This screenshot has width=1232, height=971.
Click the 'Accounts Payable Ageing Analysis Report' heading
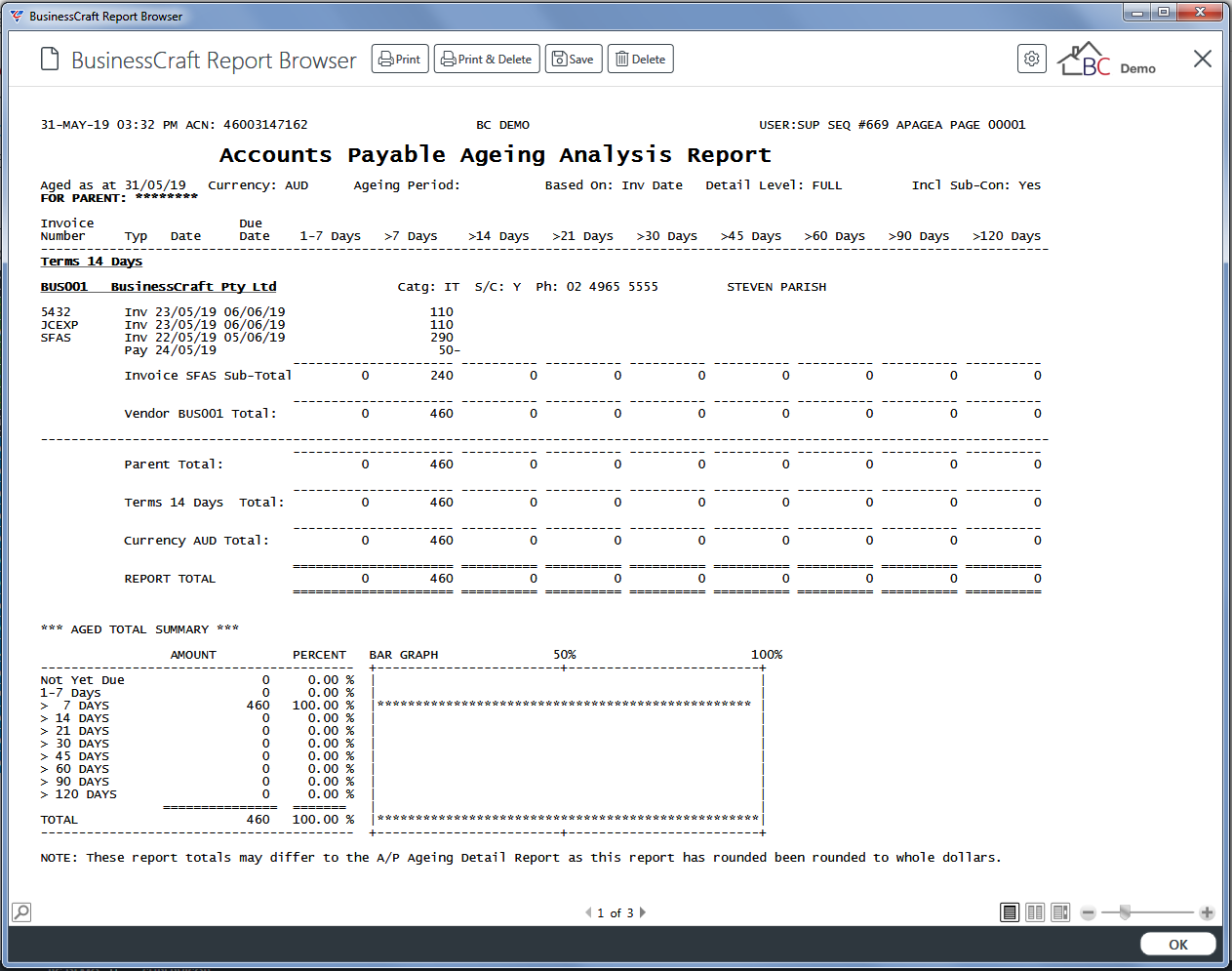coord(496,155)
